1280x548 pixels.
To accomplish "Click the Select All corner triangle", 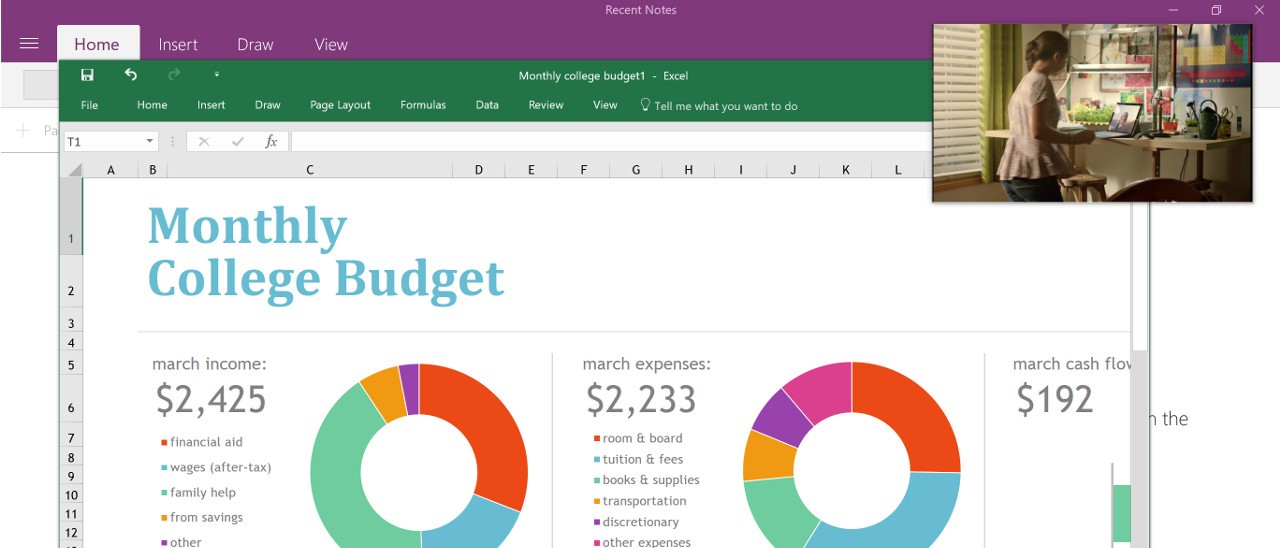I will point(73,170).
